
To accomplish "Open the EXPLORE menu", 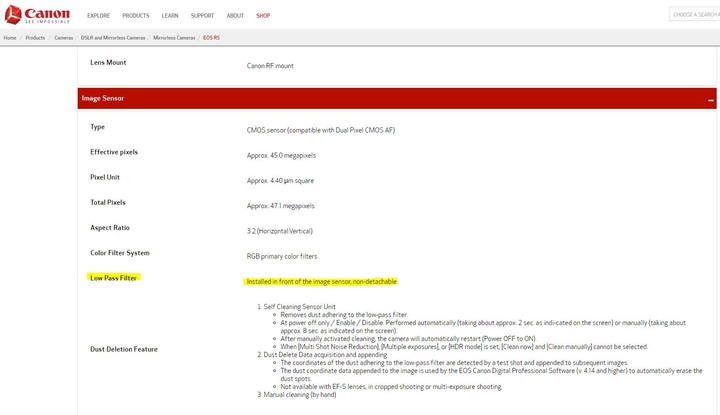I will [x=98, y=16].
